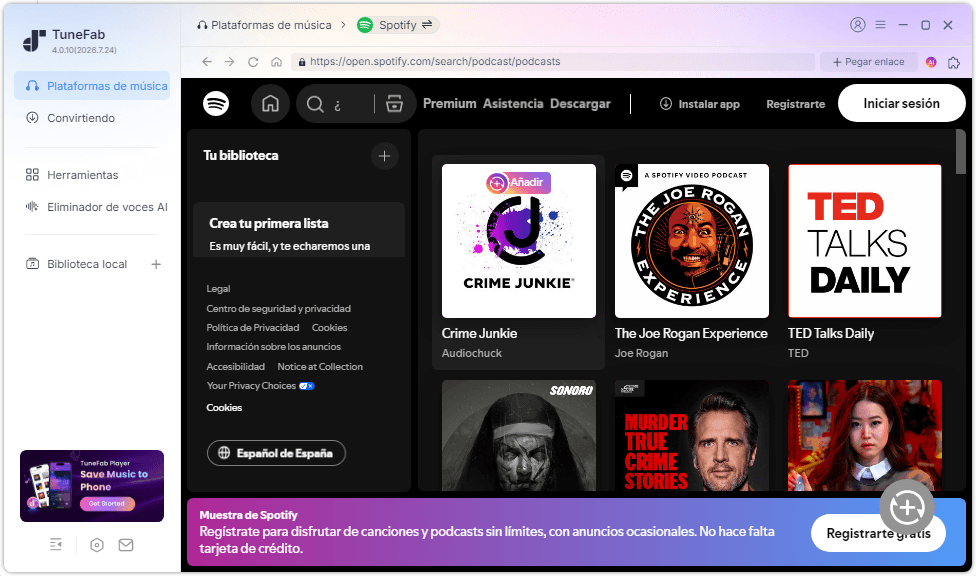976x576 pixels.
Task: Click Añadir badge on Crime Junkie
Action: 518,182
